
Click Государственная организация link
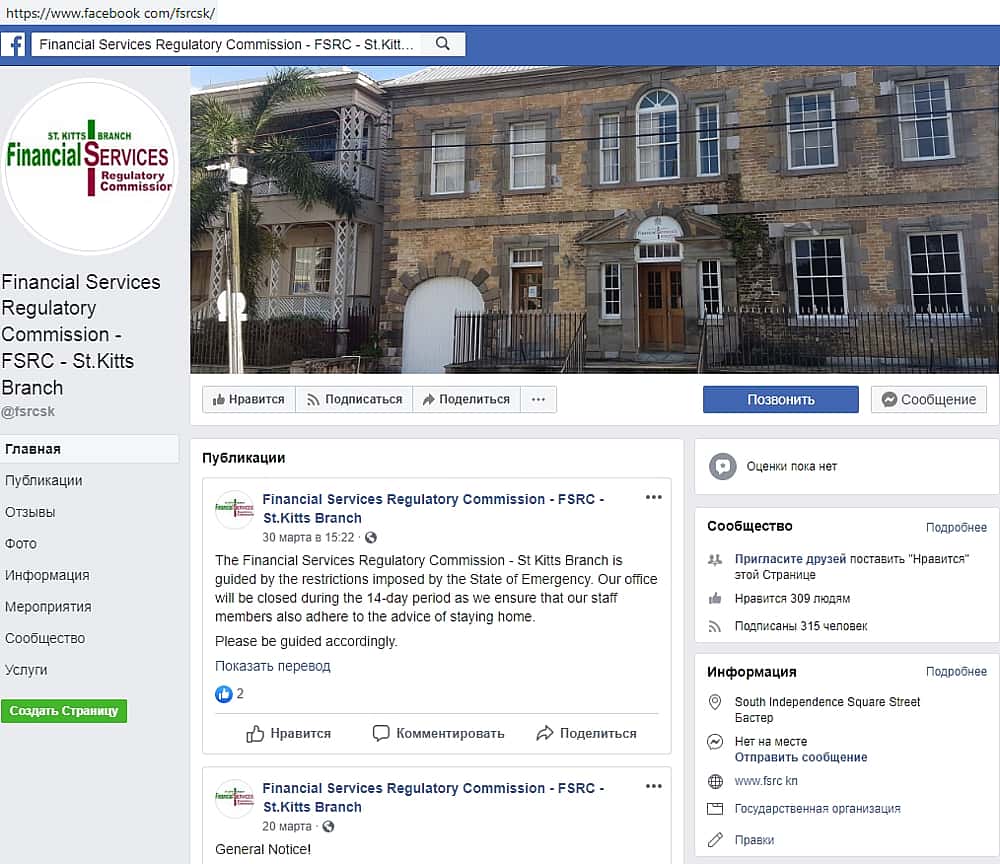point(818,809)
